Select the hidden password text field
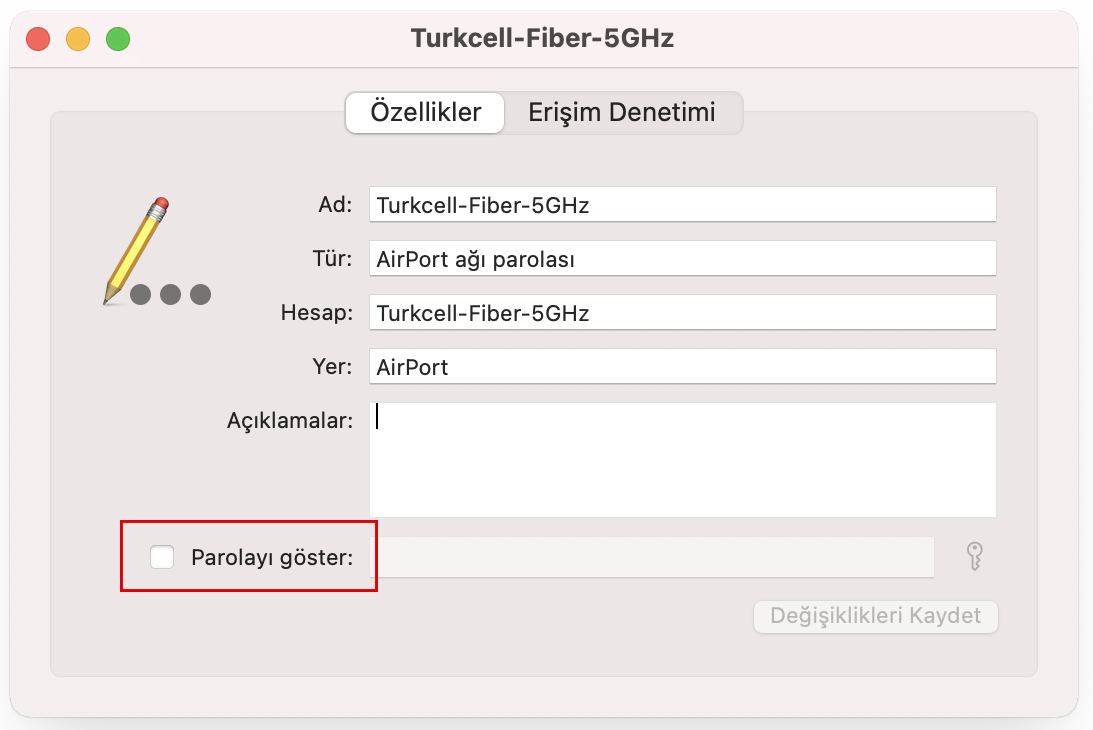1093x730 pixels. pyautogui.click(x=655, y=557)
